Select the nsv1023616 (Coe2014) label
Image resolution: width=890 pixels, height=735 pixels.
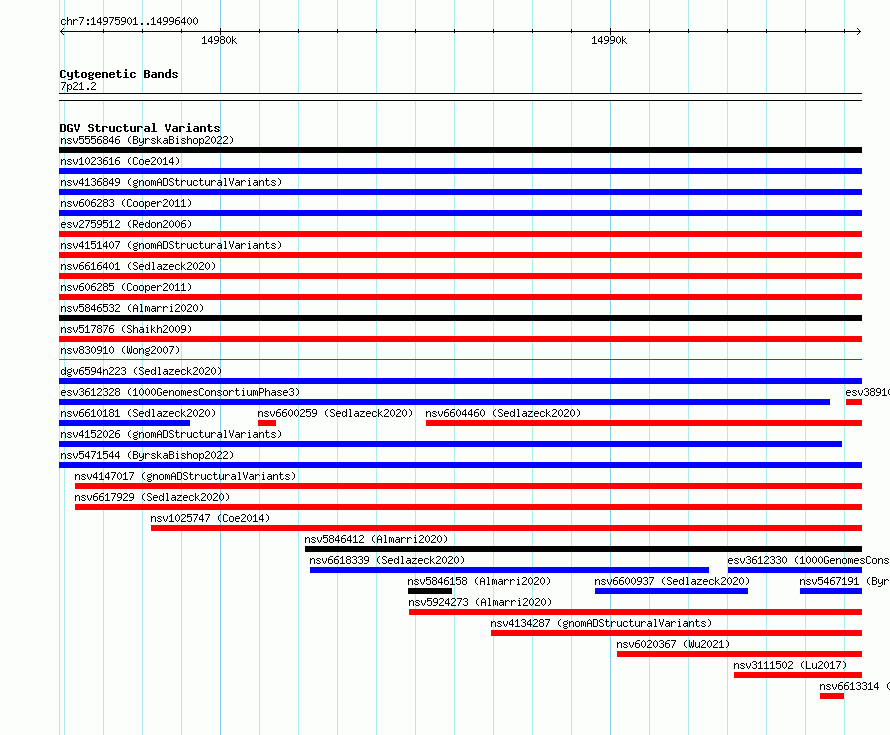click(x=120, y=161)
